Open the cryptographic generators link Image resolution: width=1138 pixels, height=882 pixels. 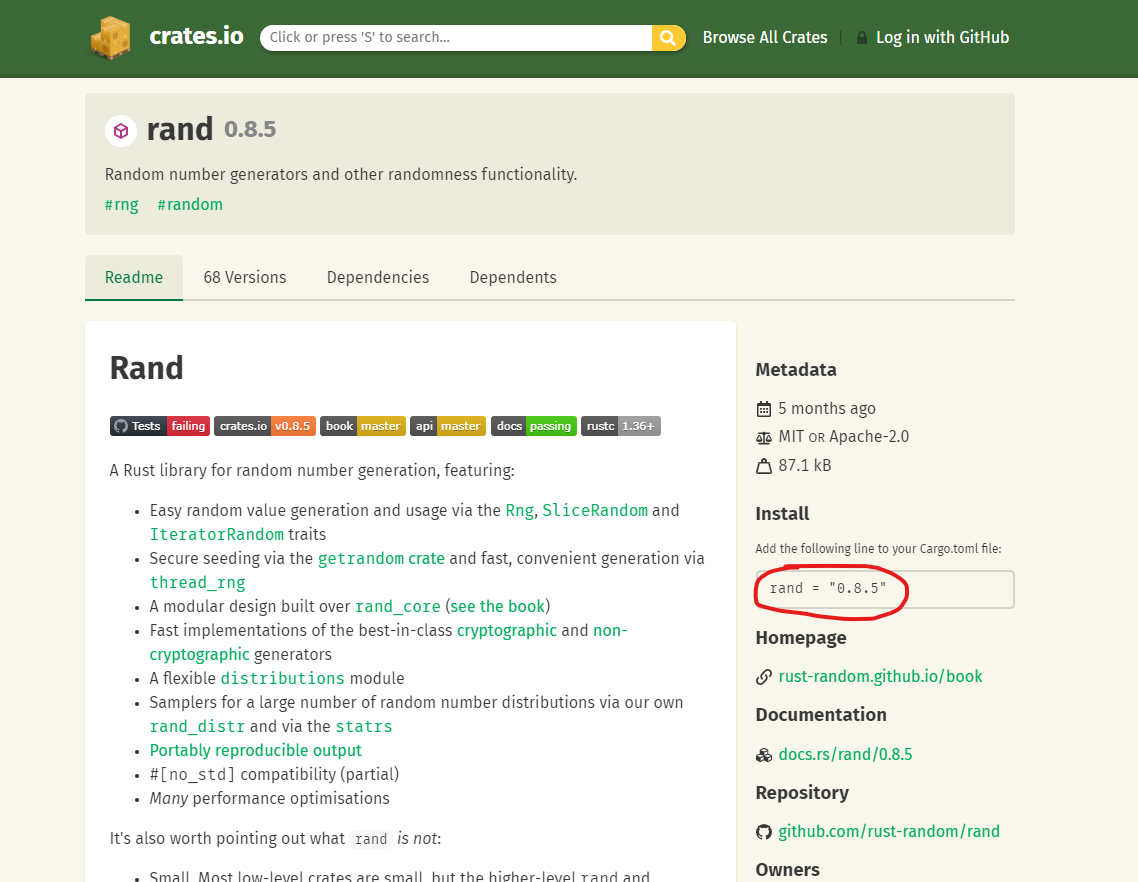point(507,630)
